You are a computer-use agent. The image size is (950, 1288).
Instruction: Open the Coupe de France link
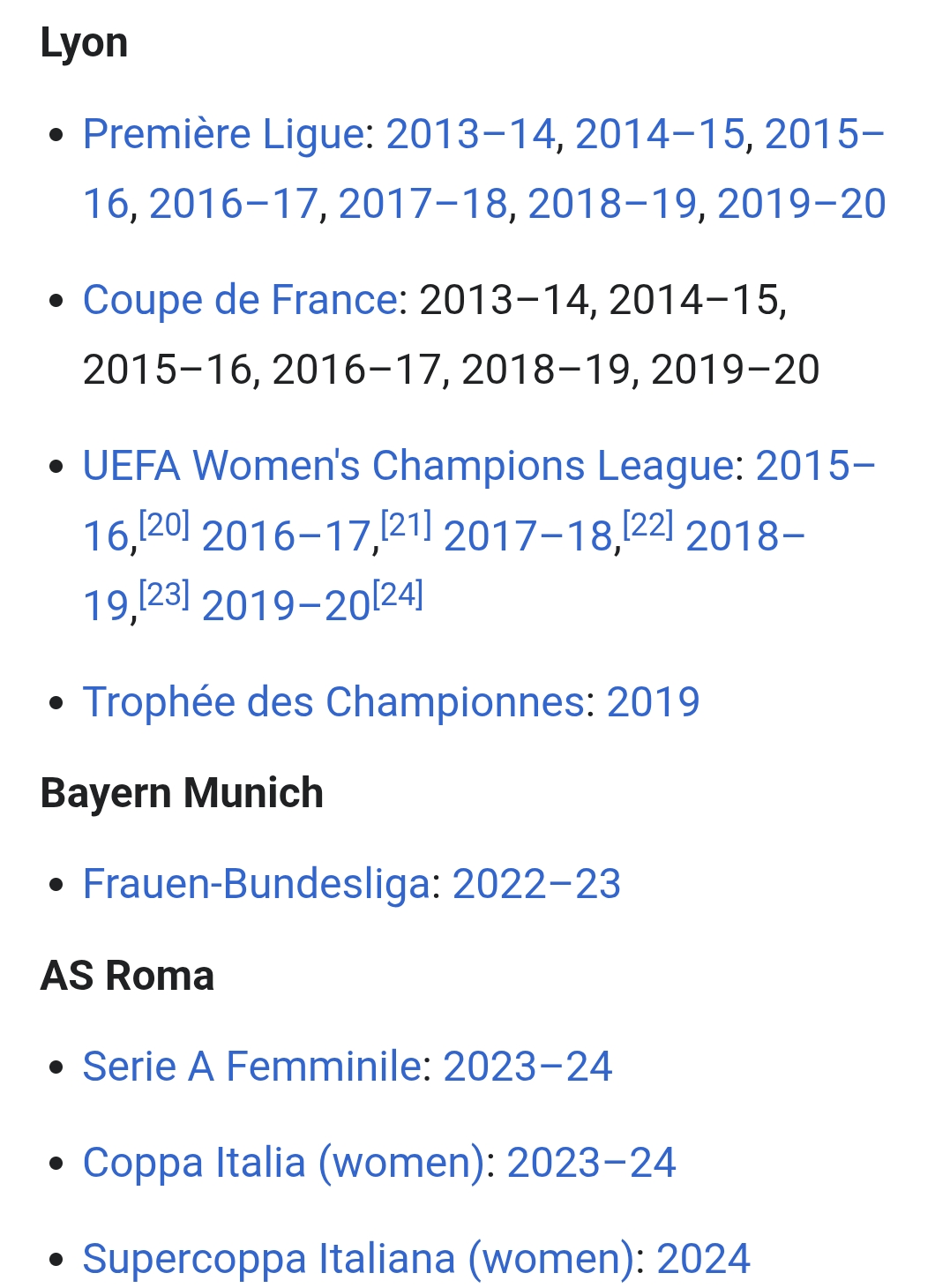click(240, 301)
